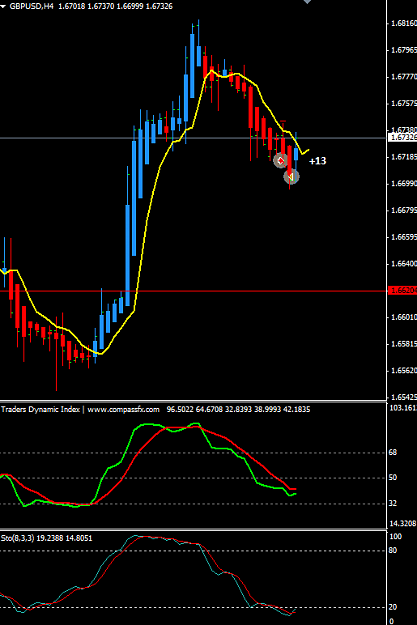Click the Traders Dynamic Index indicator label

40,409
